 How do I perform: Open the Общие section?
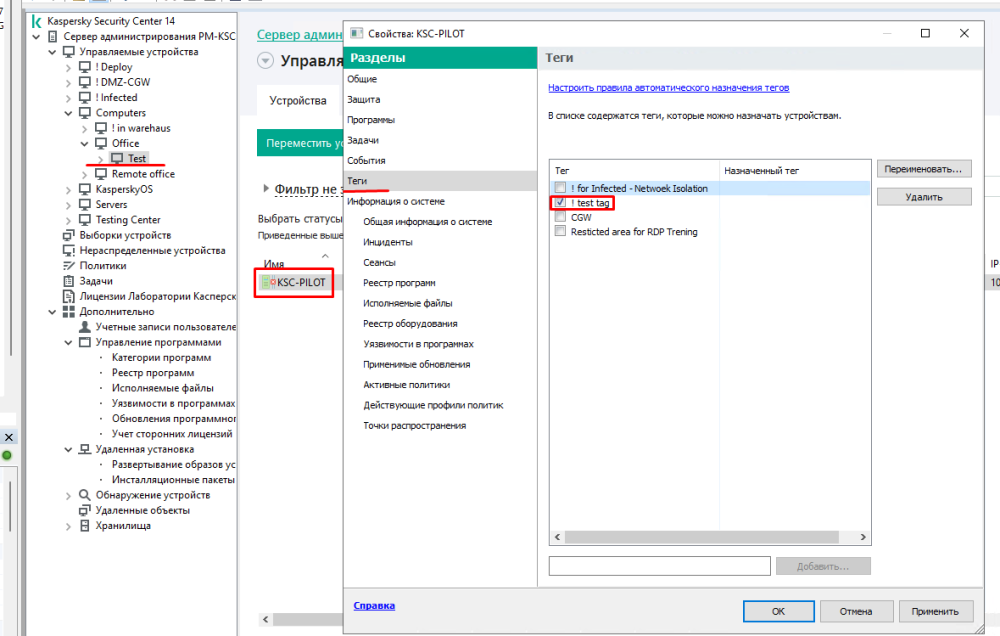pyautogui.click(x=362, y=79)
